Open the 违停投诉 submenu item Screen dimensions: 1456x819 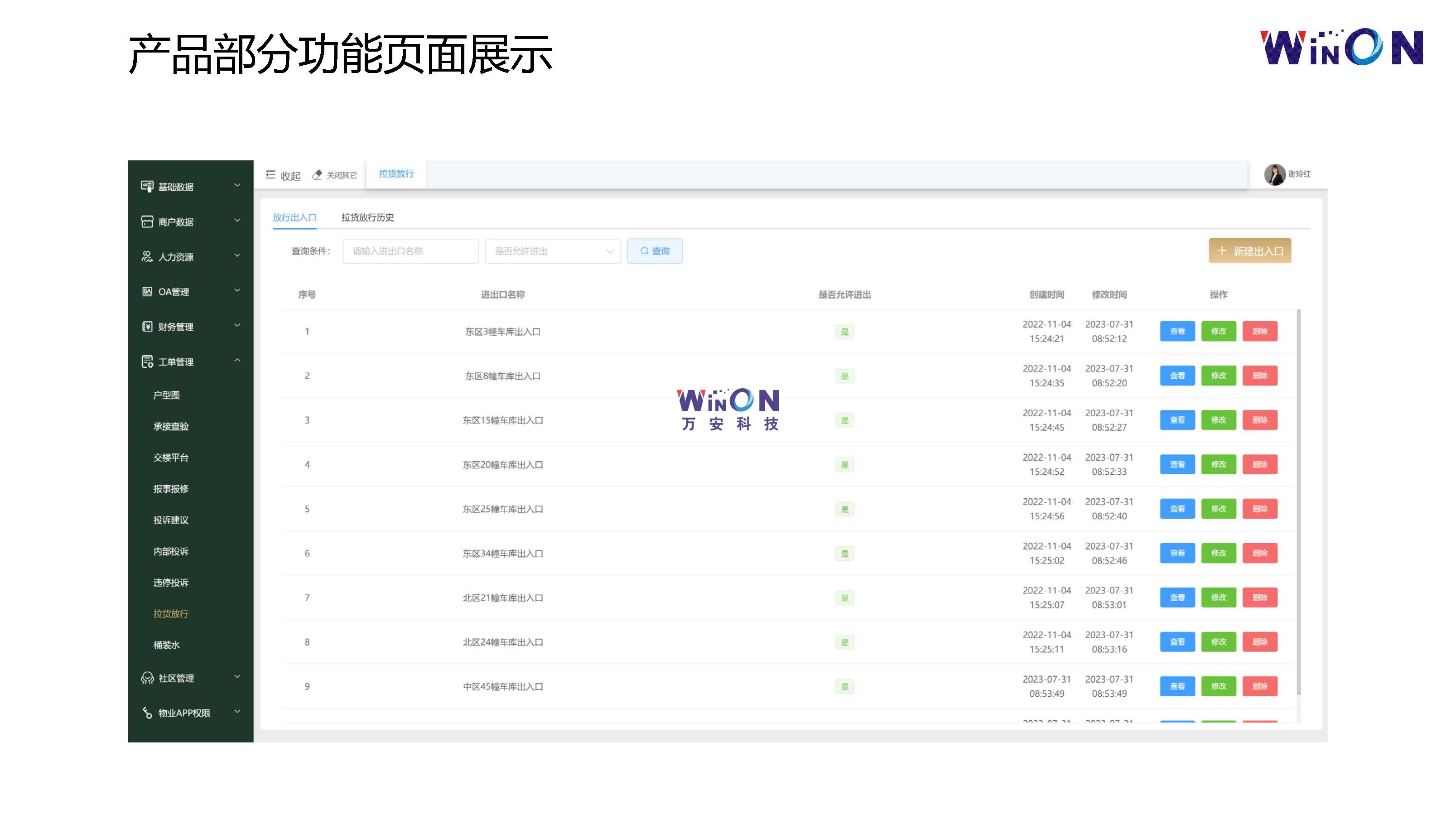171,583
